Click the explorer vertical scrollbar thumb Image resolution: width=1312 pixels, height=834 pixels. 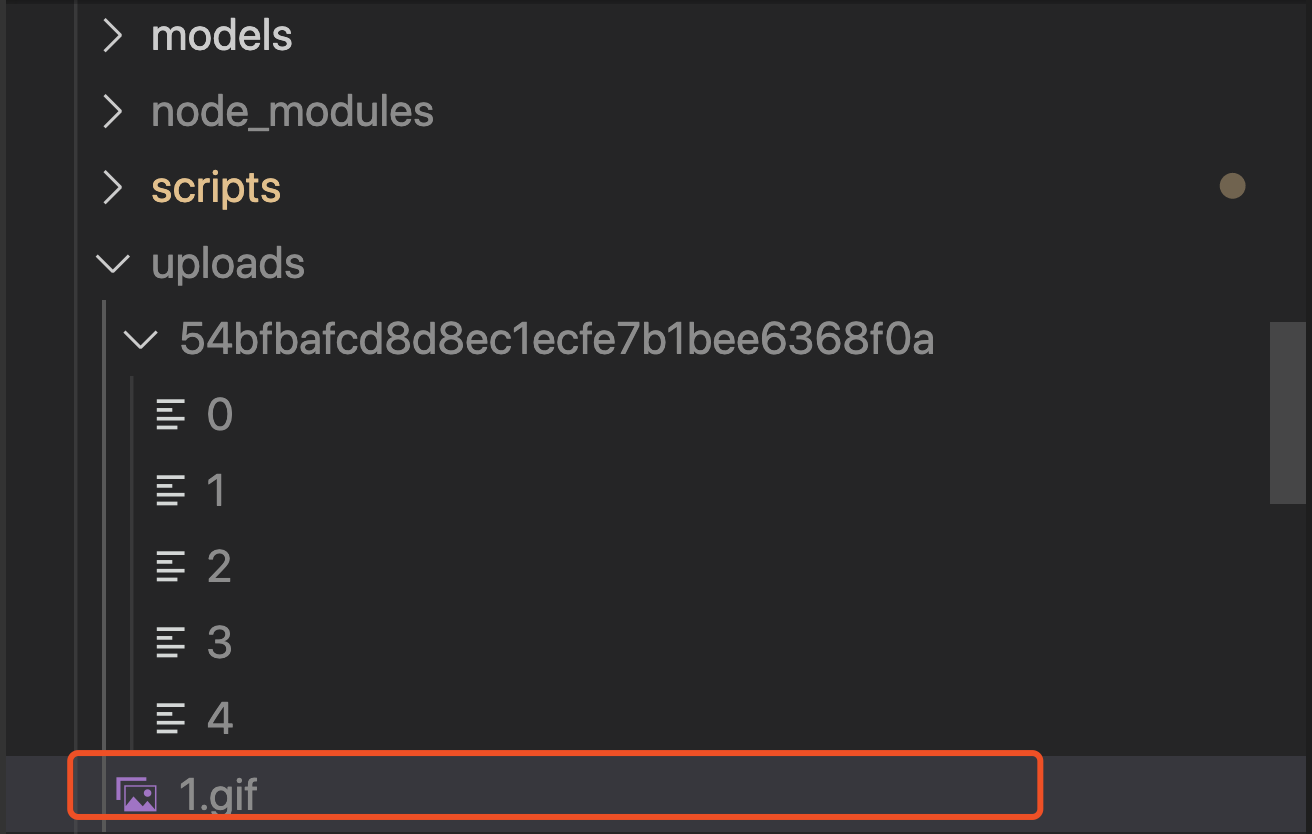[x=1287, y=412]
